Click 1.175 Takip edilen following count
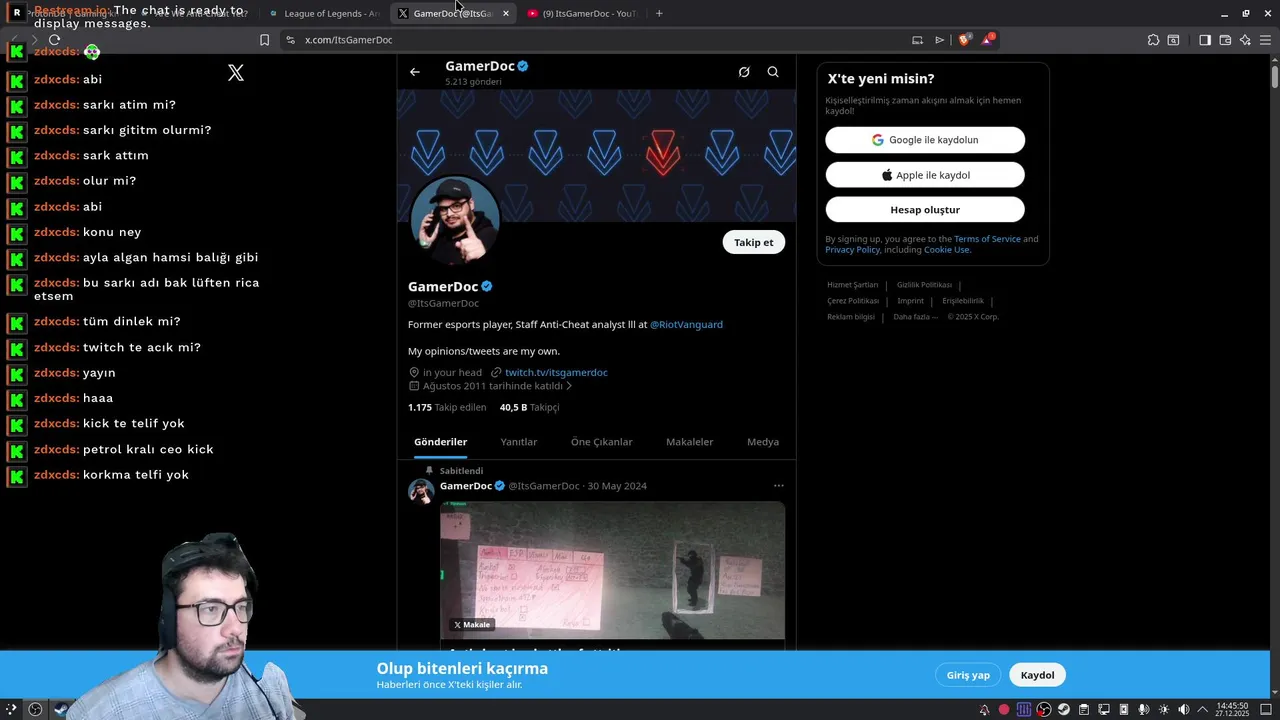Image resolution: width=1280 pixels, height=720 pixels. pos(447,407)
